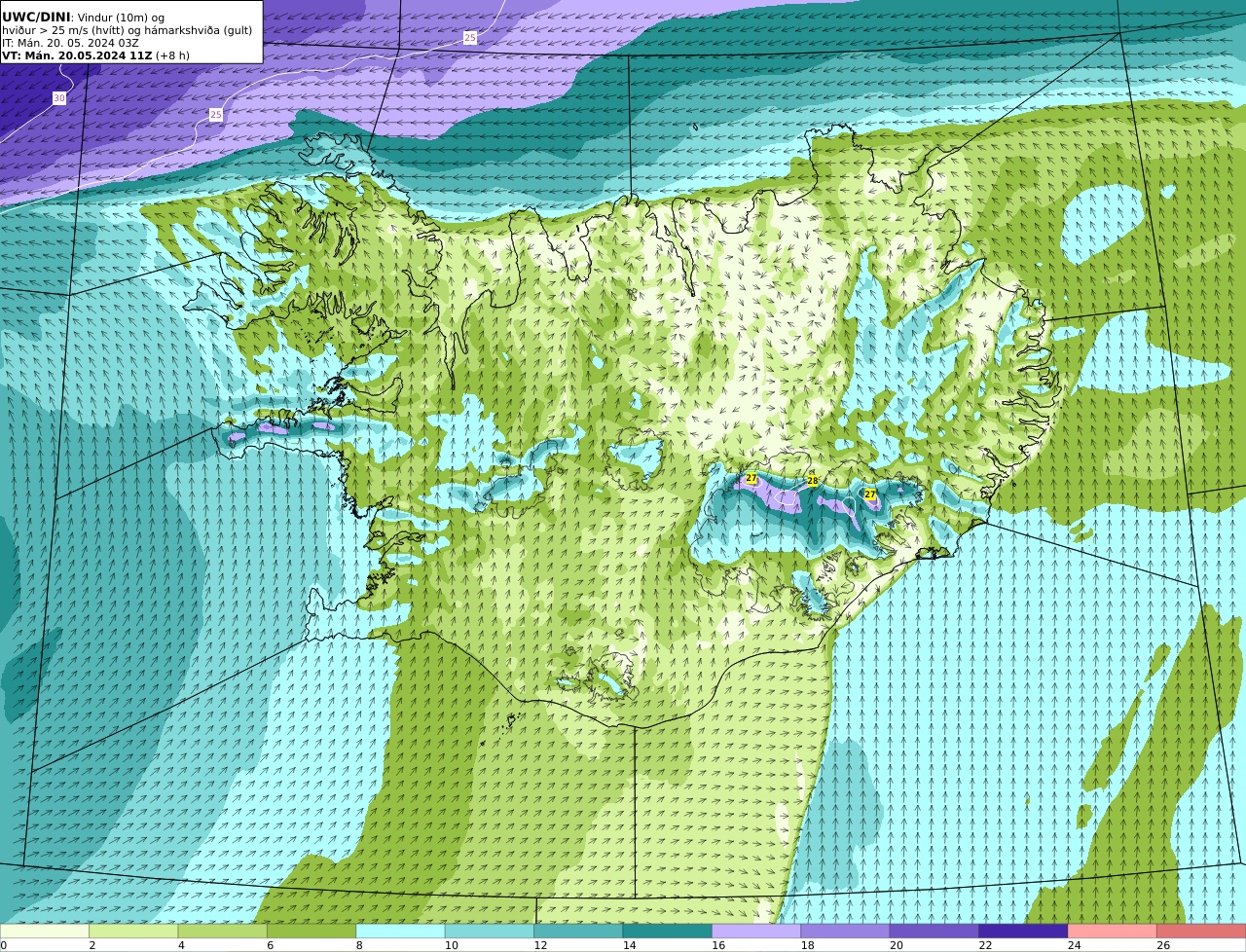The height and width of the screenshot is (952, 1246).
Task: Select the 4–6 m/s light green legend swatch
Action: (x=223, y=932)
